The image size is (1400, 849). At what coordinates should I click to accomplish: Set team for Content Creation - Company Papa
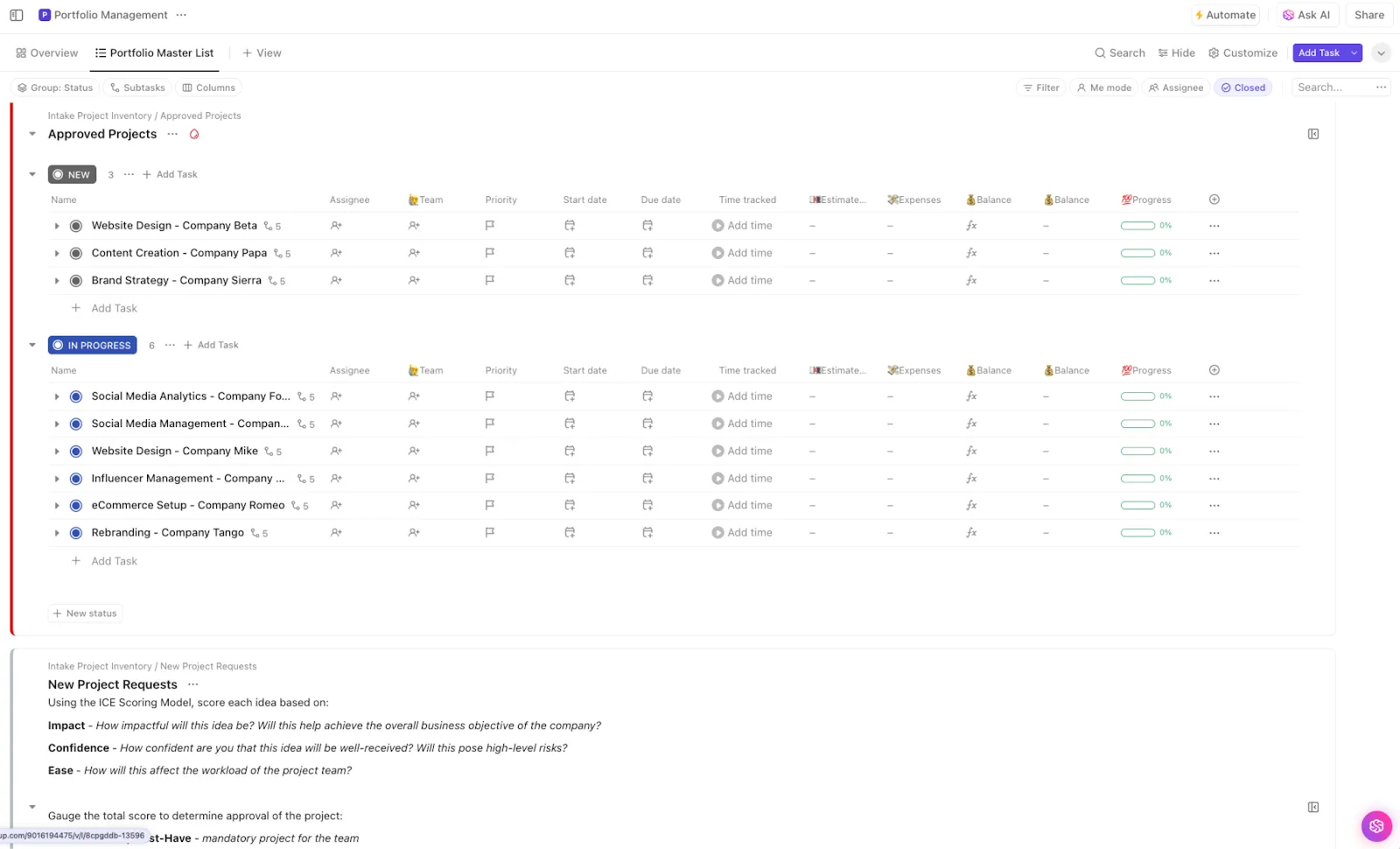[x=414, y=253]
